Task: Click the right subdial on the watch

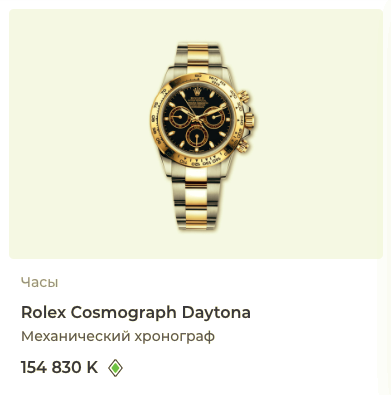Action: (x=214, y=117)
